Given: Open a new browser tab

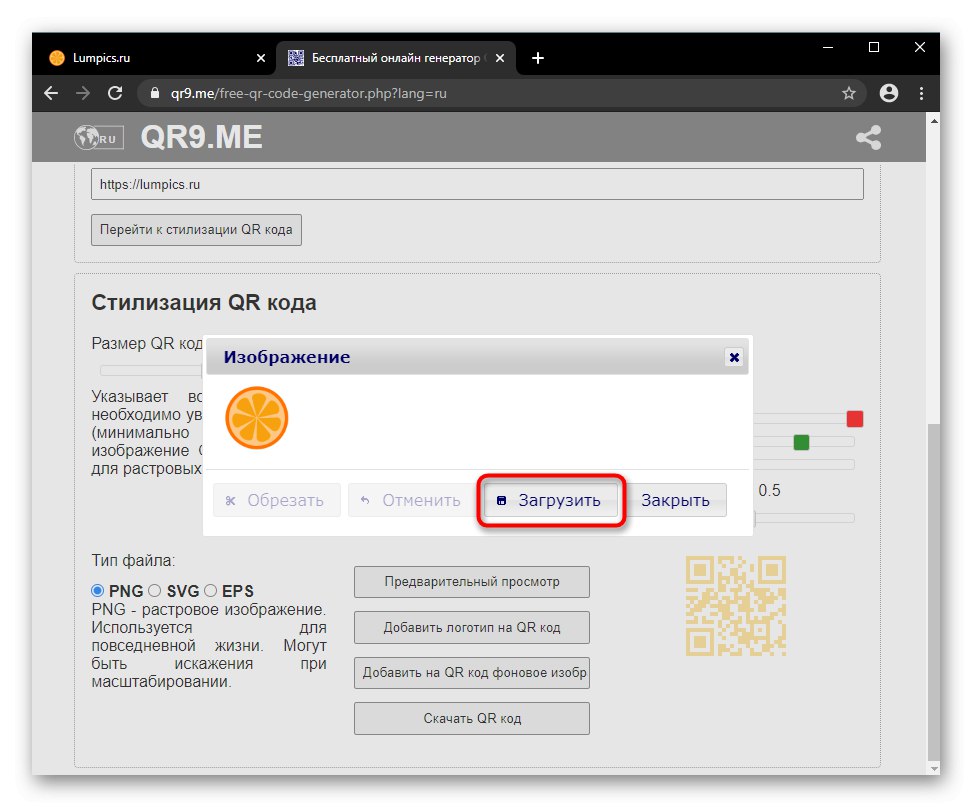Looking at the screenshot, I should click(538, 58).
